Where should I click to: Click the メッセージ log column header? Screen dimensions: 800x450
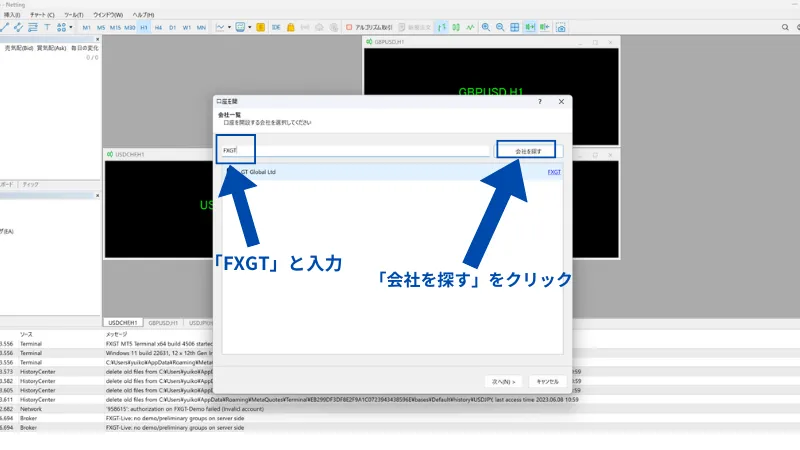116,335
